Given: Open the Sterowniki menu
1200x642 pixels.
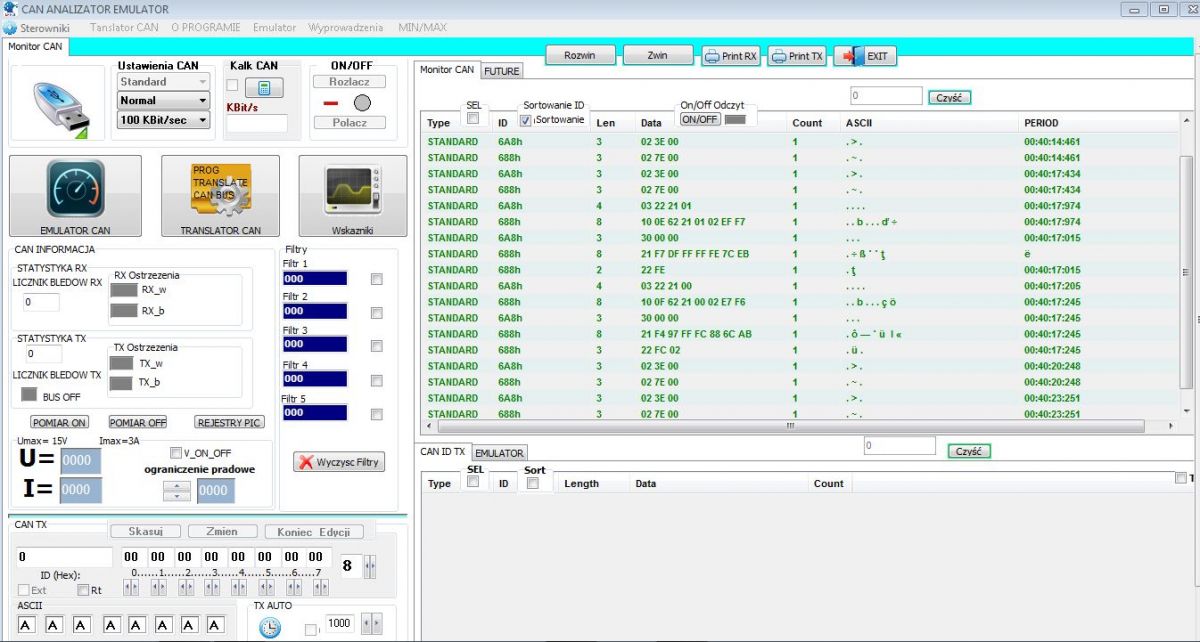Looking at the screenshot, I should pyautogui.click(x=44, y=28).
